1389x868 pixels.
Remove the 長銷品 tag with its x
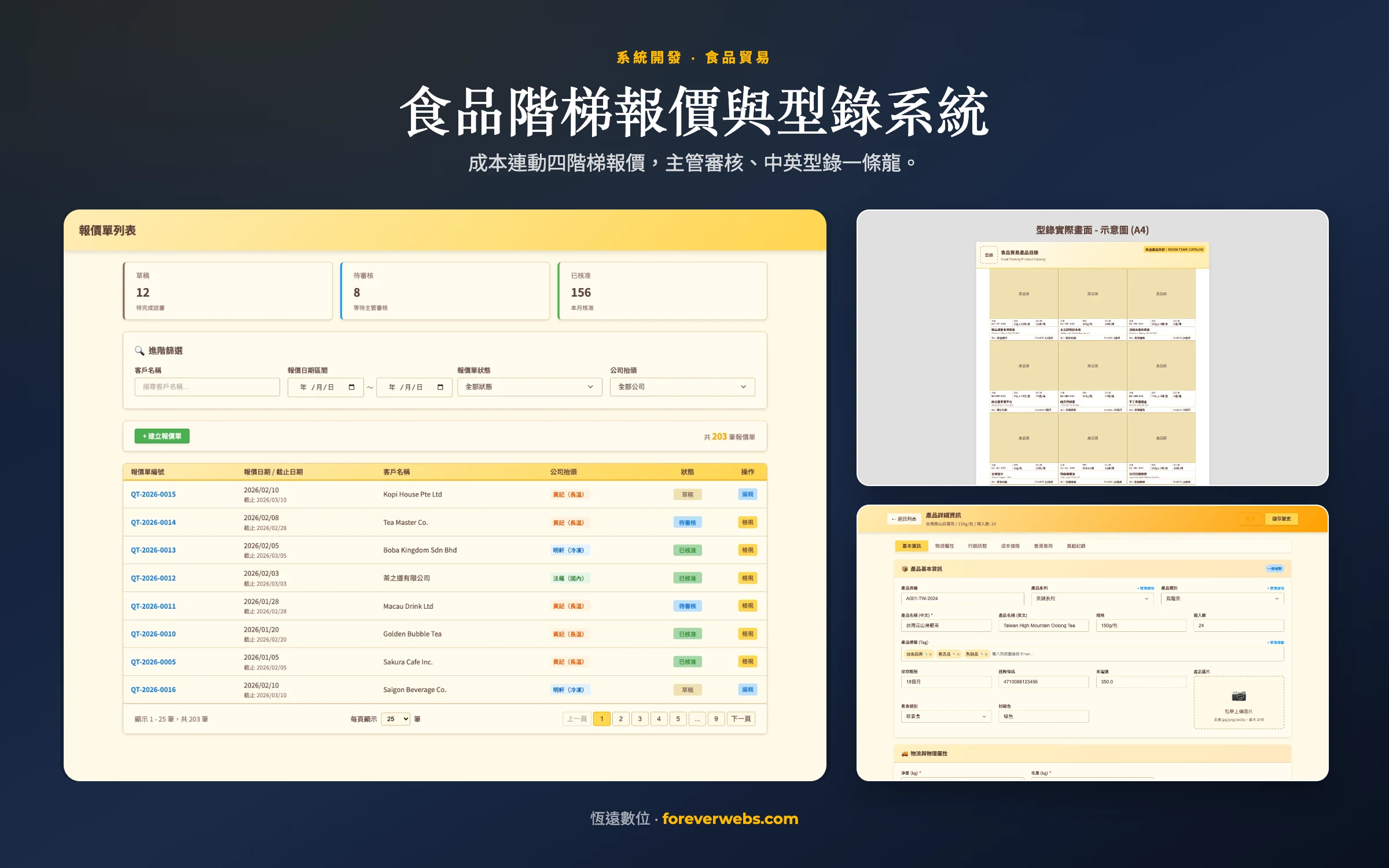(x=958, y=654)
